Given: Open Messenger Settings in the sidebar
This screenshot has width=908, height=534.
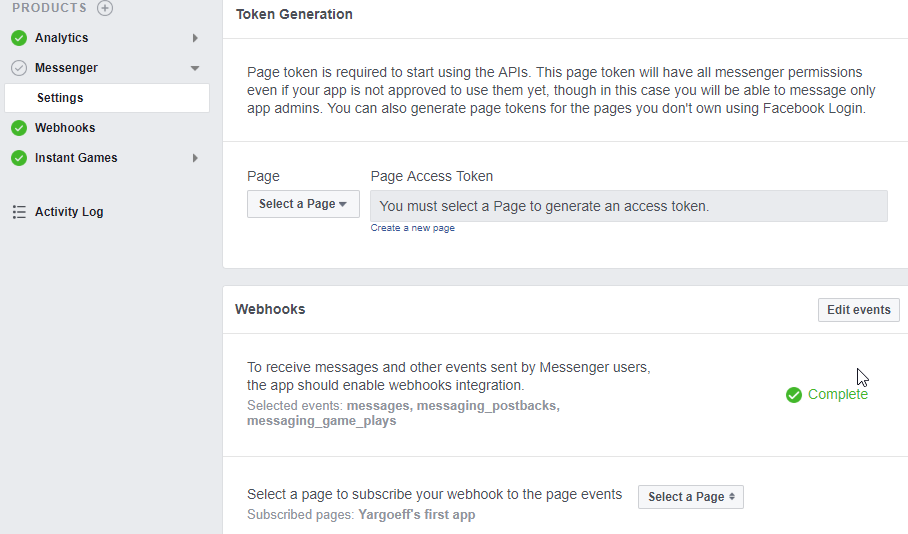Looking at the screenshot, I should click(107, 98).
